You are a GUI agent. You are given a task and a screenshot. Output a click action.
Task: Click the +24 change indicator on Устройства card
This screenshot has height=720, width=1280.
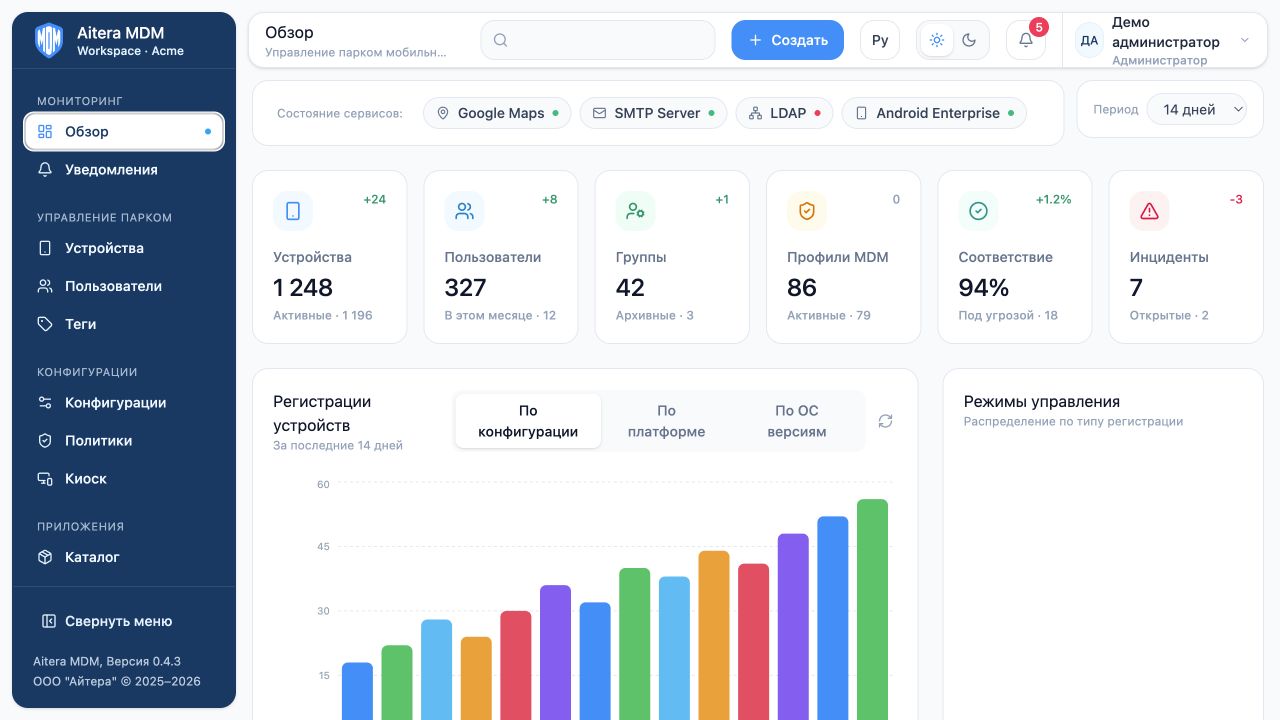click(x=374, y=199)
